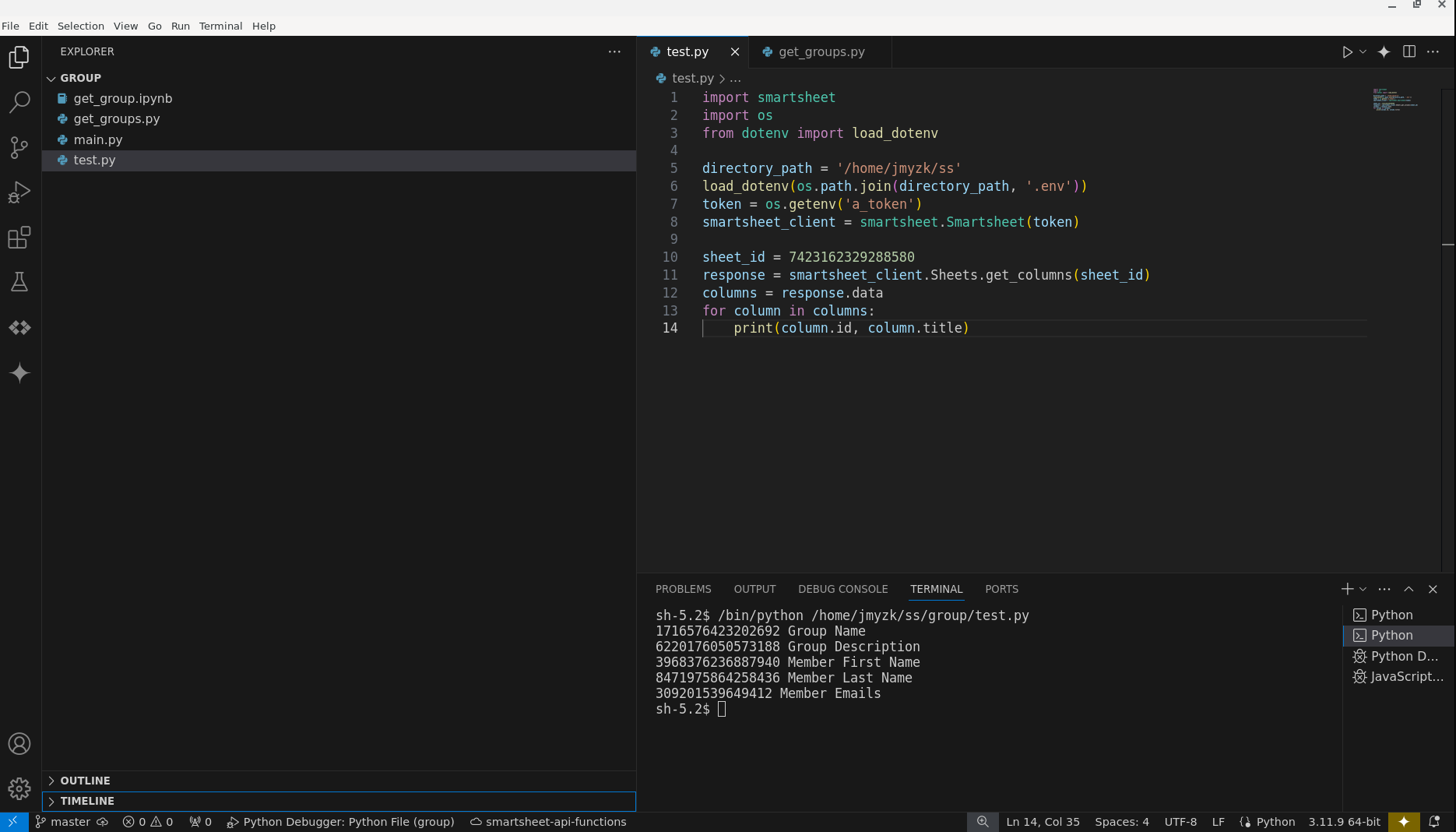
Task: Split the editor to the right
Action: [x=1409, y=51]
